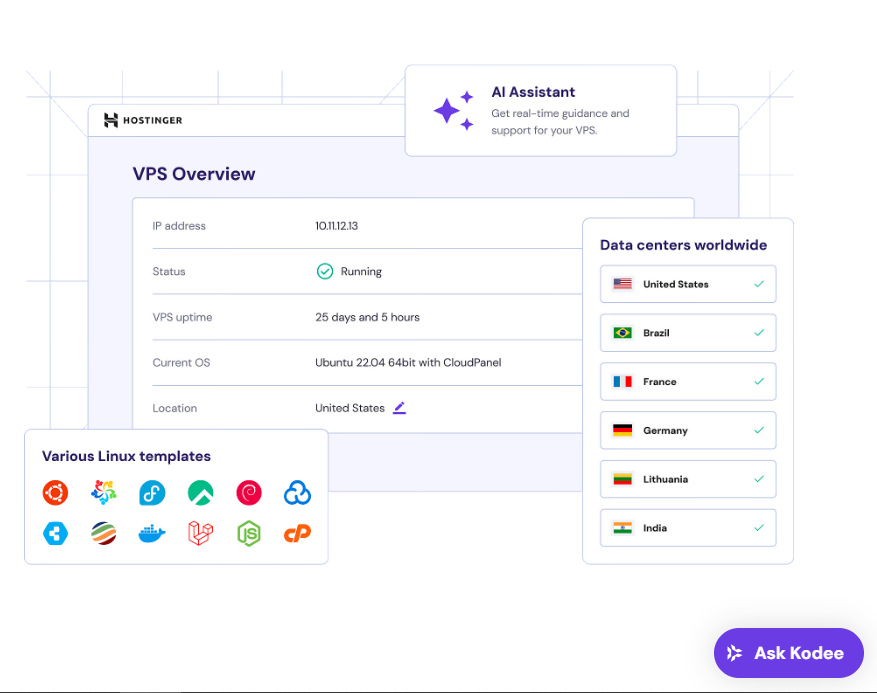Toggle the Brazil data center checkmark

click(759, 333)
